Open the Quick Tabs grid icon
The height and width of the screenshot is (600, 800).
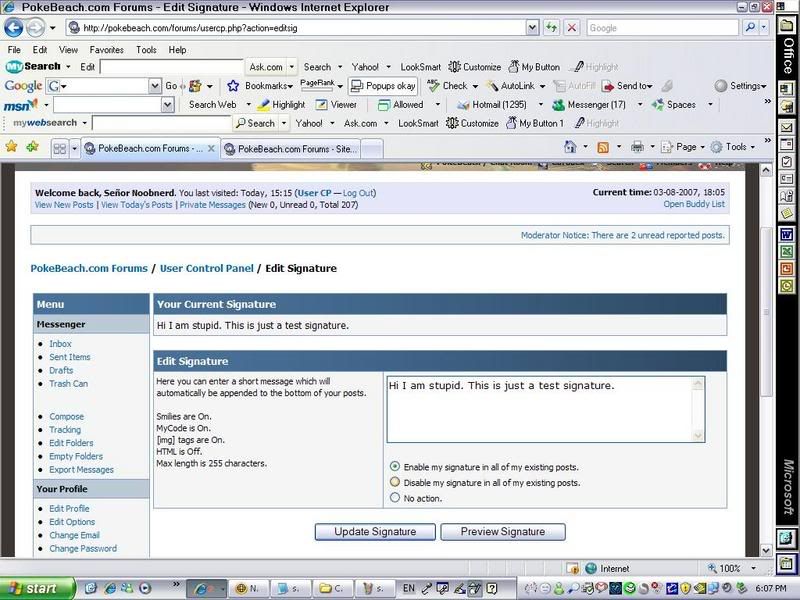pyautogui.click(x=60, y=148)
